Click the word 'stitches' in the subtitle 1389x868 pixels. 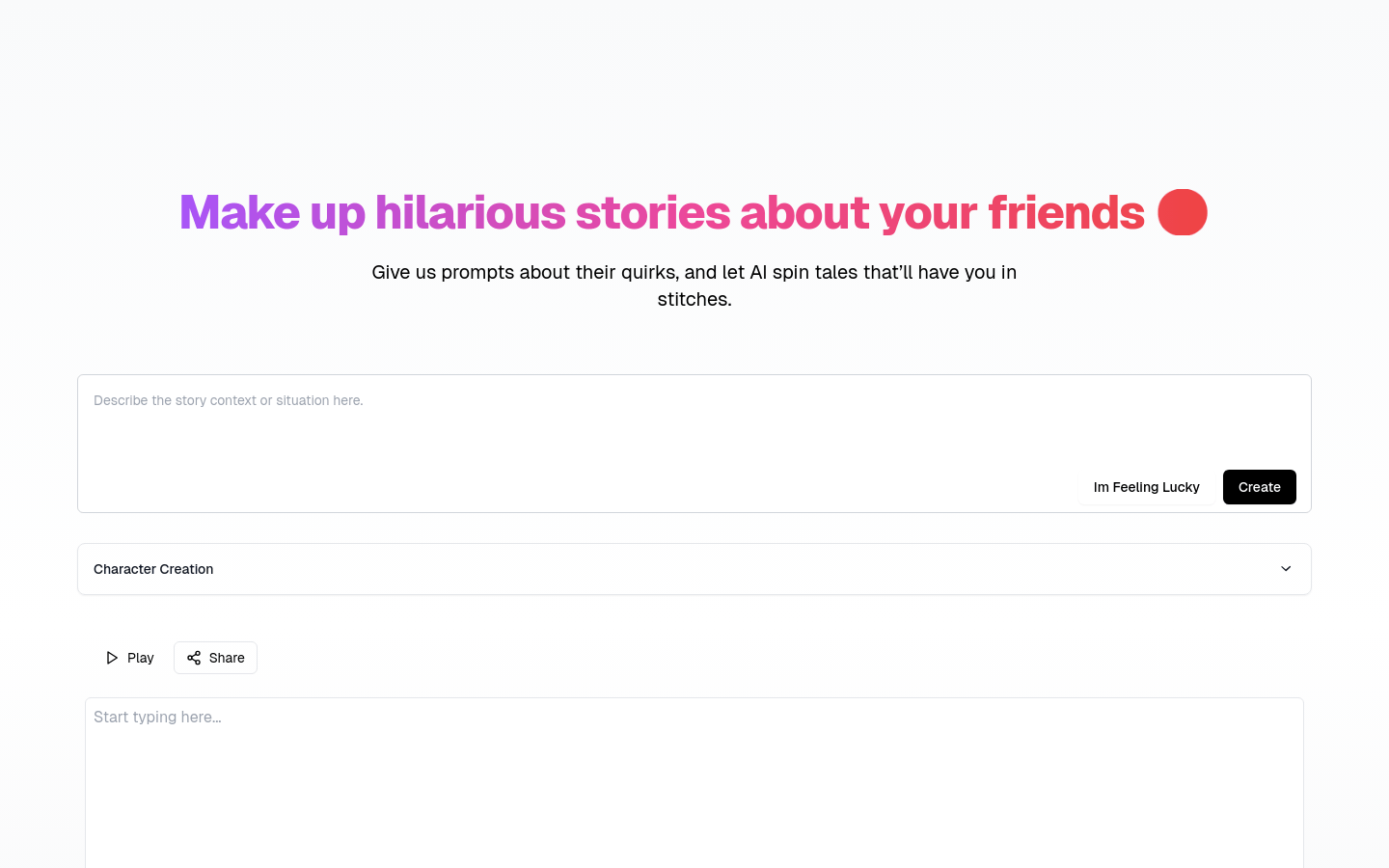(693, 299)
